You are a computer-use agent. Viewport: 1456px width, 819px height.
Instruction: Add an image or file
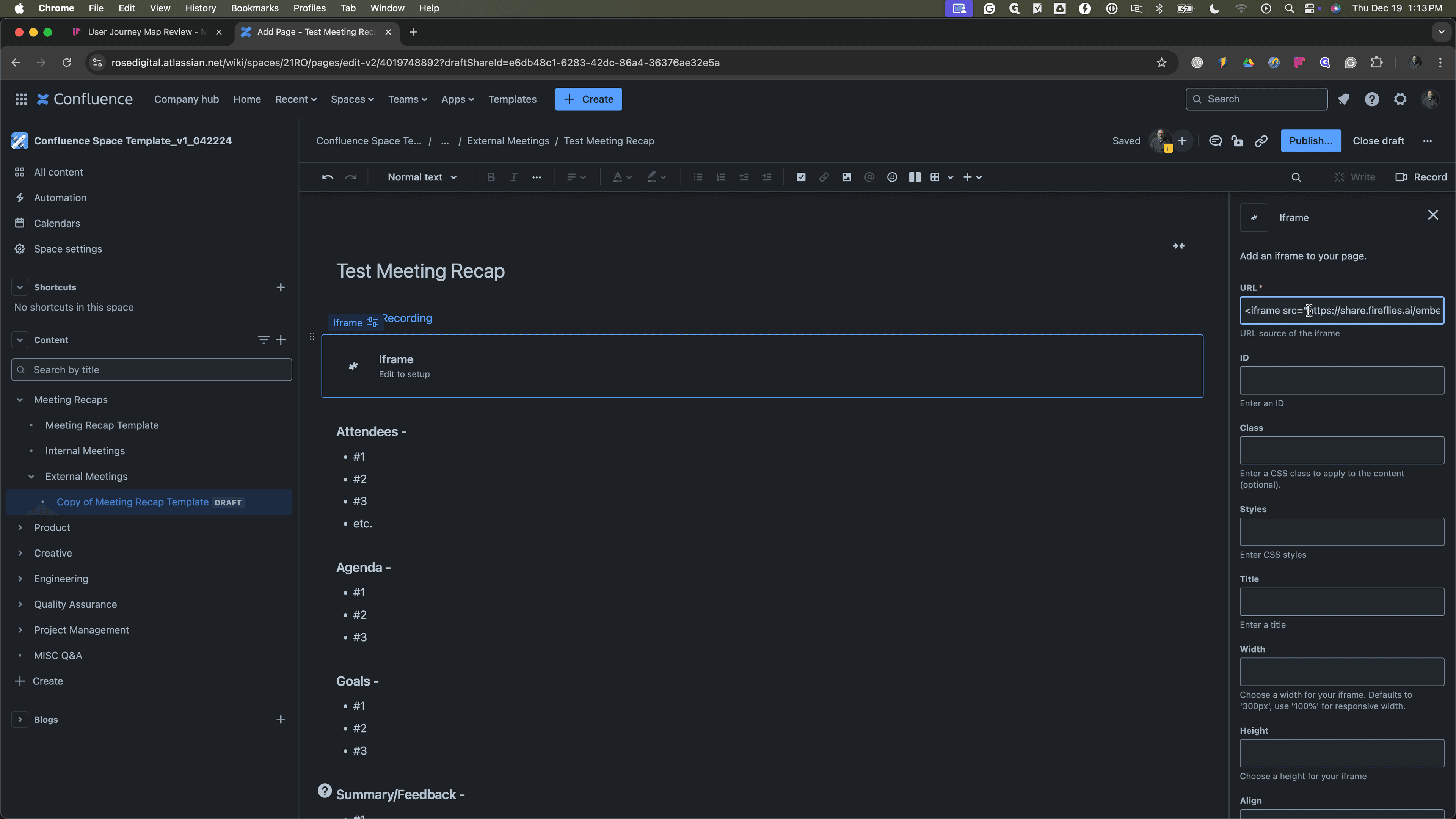847,177
